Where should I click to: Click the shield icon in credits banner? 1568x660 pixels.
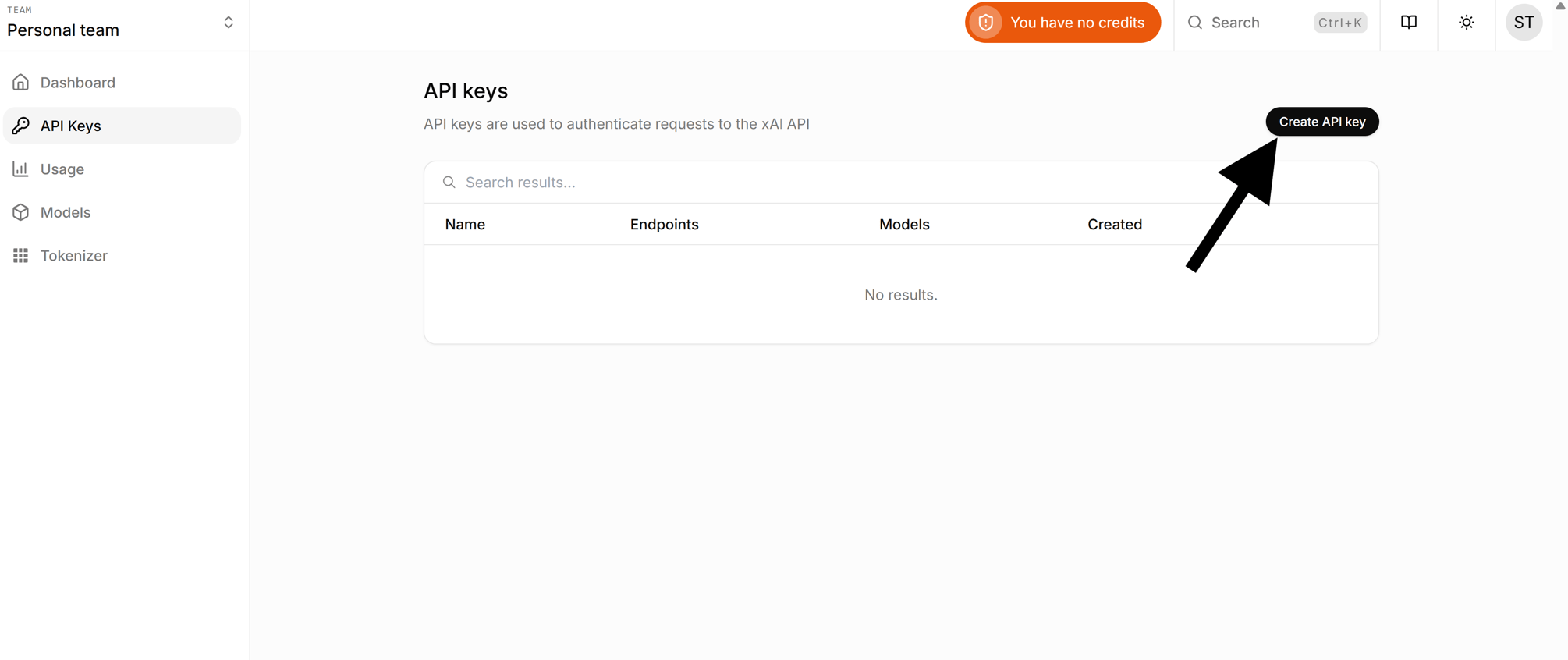pyautogui.click(x=986, y=23)
